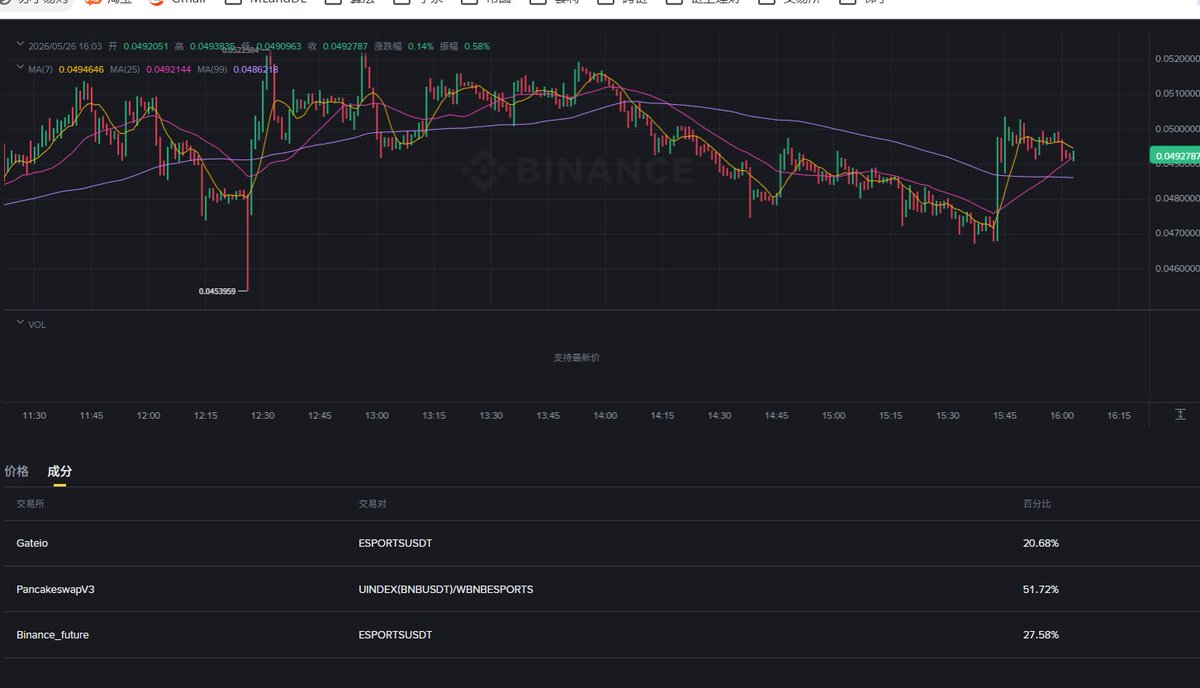Click the 0.0470000 price axis label

[x=1177, y=233]
